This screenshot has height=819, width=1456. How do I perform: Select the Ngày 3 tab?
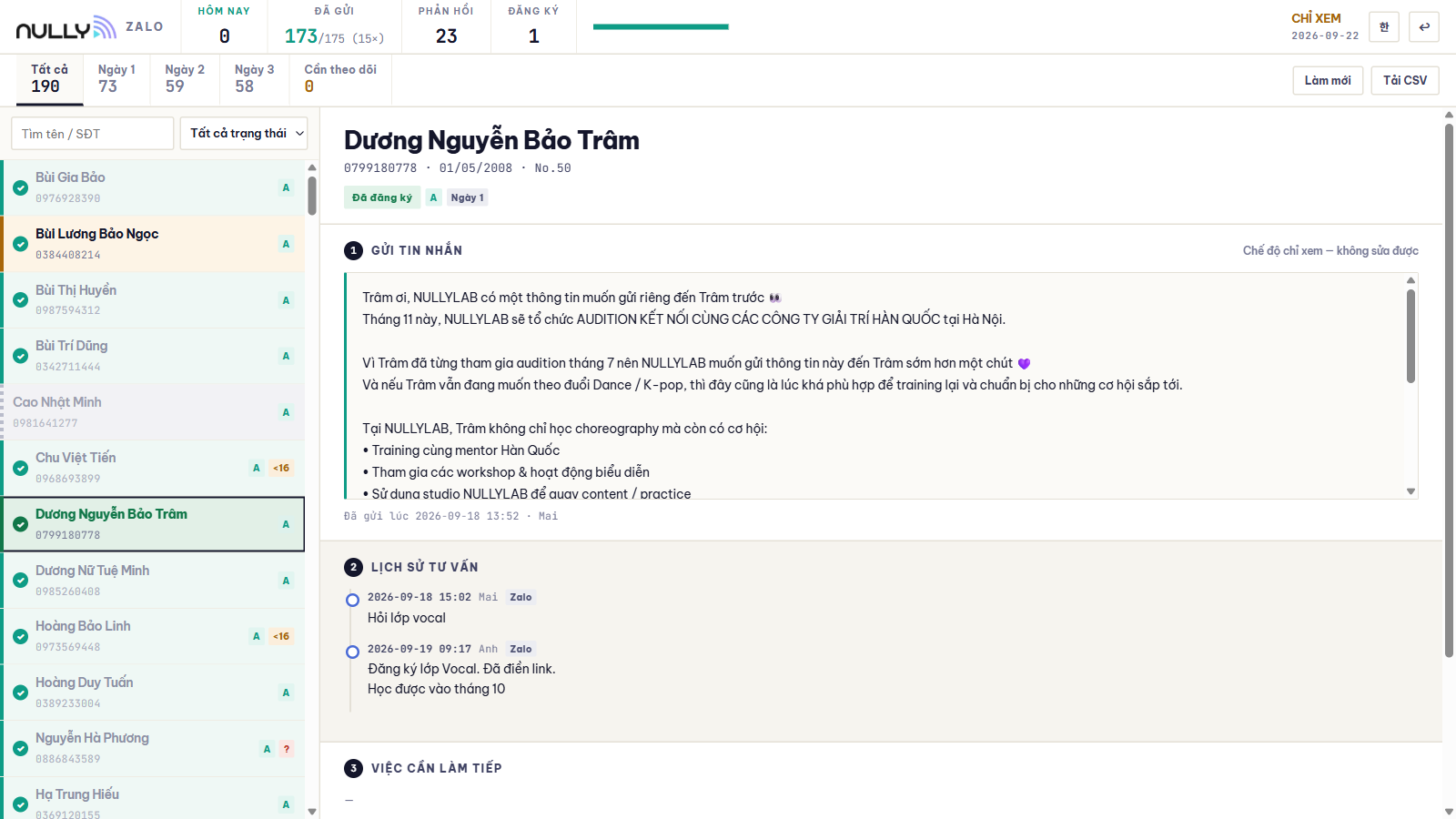coord(254,79)
